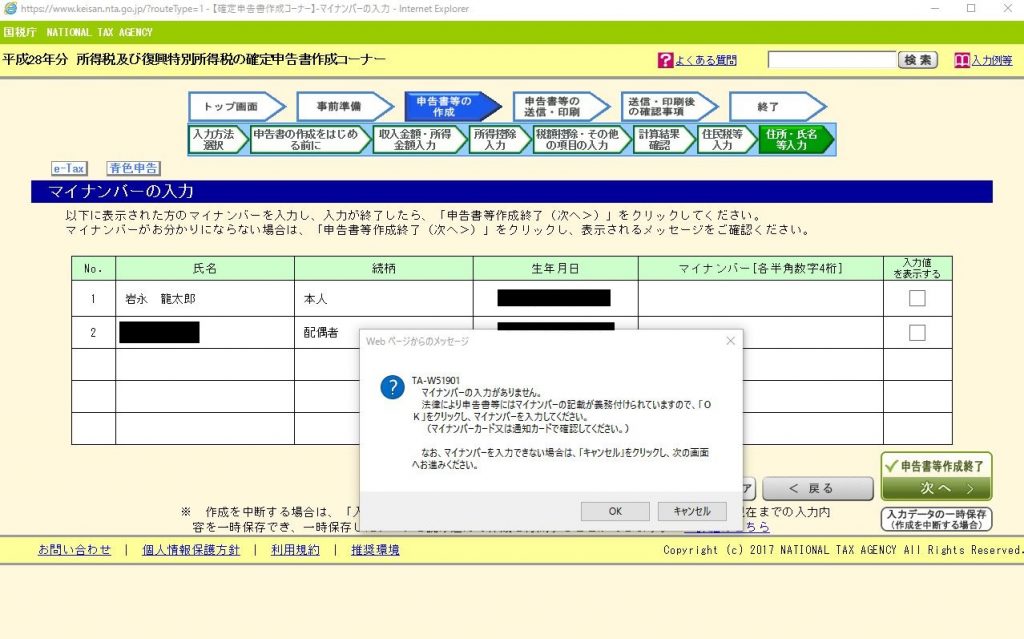1024x639 pixels.
Task: Click the e-Tax badge
Action: pyautogui.click(x=70, y=169)
